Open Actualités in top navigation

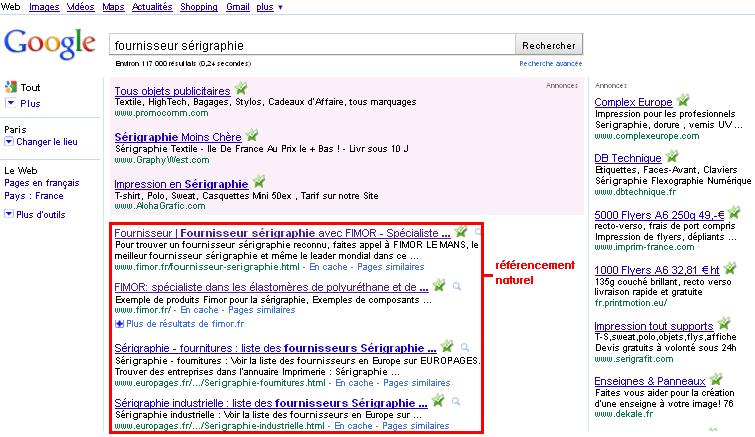(152, 7)
